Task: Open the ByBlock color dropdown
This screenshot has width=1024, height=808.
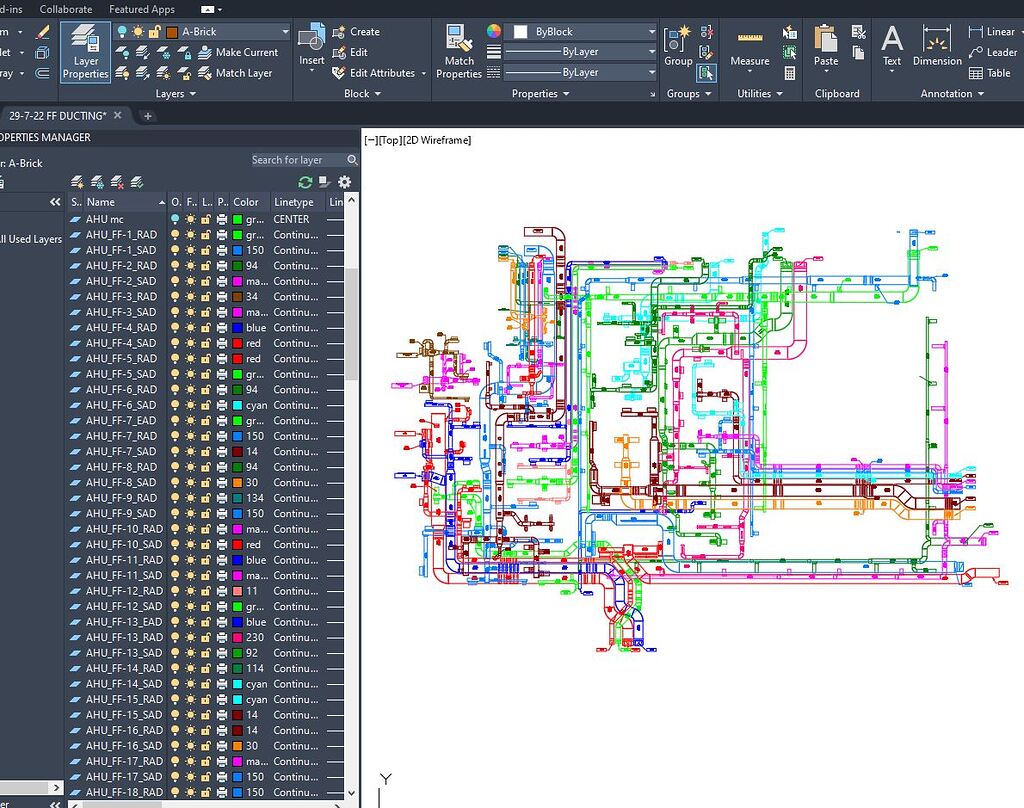Action: point(650,31)
